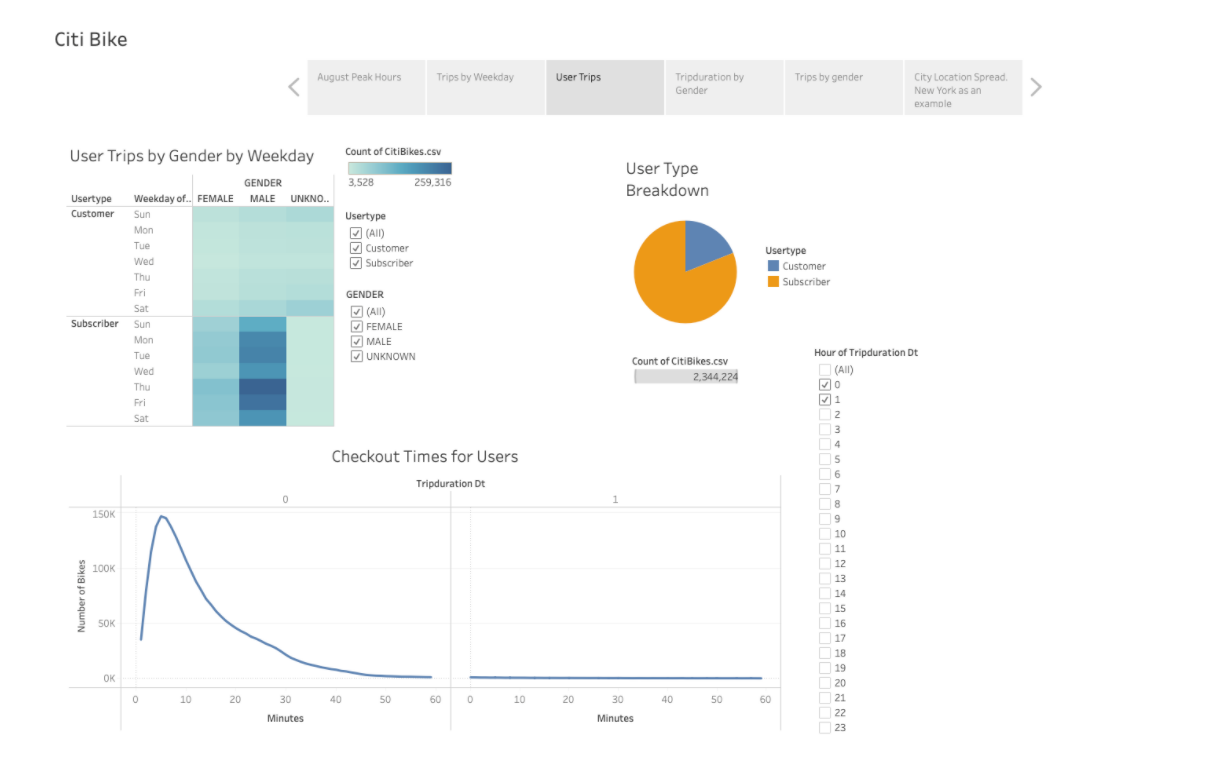Select Subscriber FEMALE Sunday heatmap cell
The width and height of the screenshot is (1210, 767).
pos(216,324)
